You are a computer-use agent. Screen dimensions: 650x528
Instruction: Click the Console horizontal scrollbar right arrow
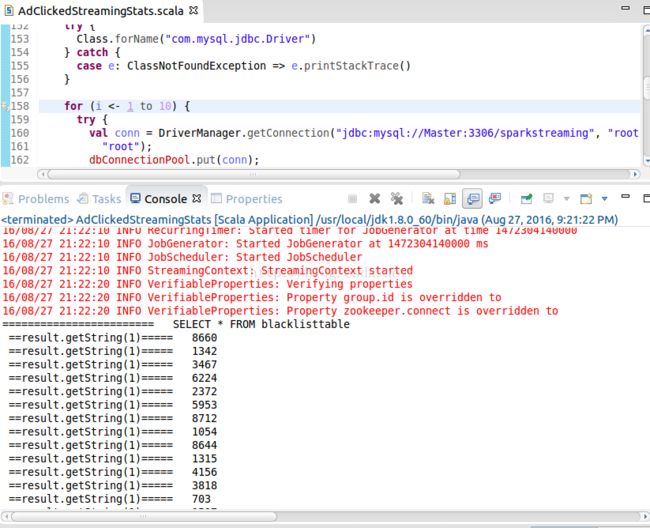(x=645, y=516)
